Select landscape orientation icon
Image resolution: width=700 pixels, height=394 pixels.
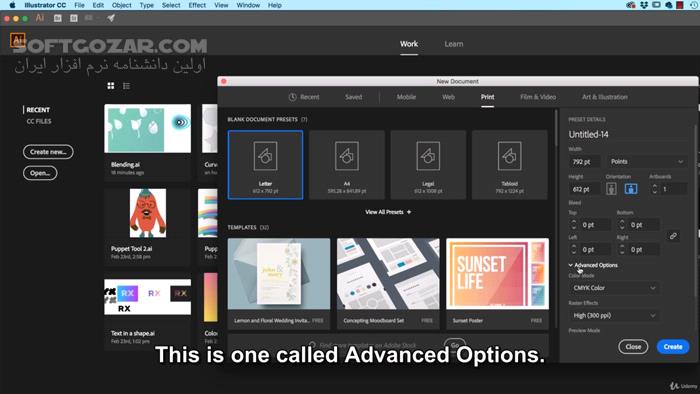(631, 189)
